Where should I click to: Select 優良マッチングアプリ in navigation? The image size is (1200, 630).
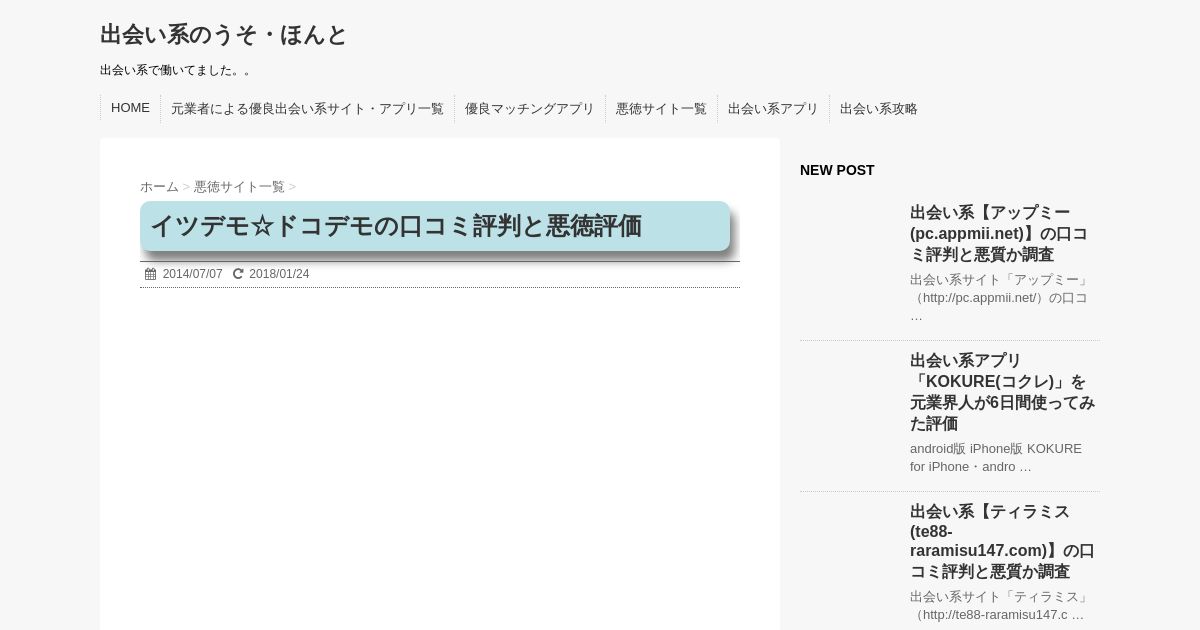(529, 108)
